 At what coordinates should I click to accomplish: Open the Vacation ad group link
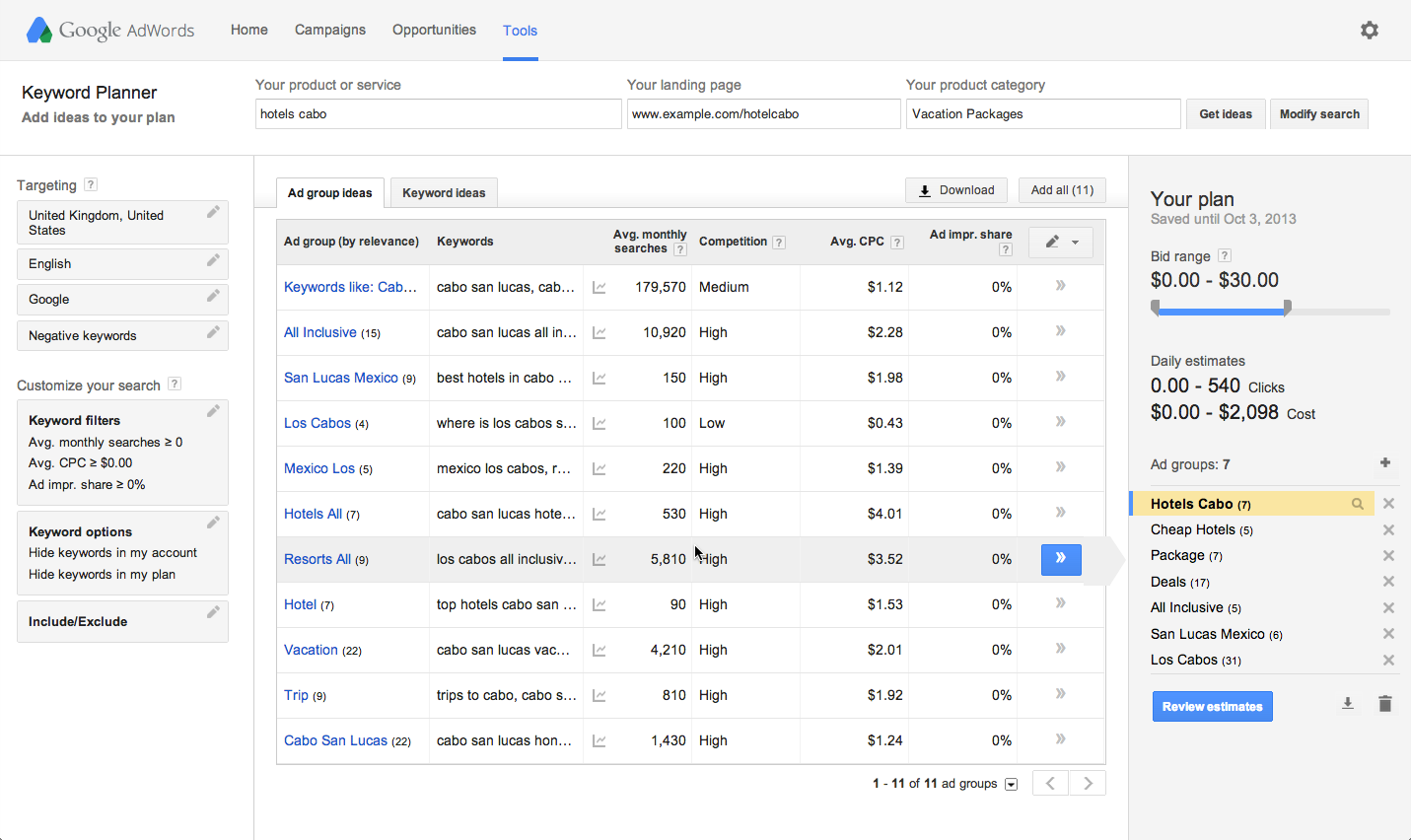(x=311, y=650)
